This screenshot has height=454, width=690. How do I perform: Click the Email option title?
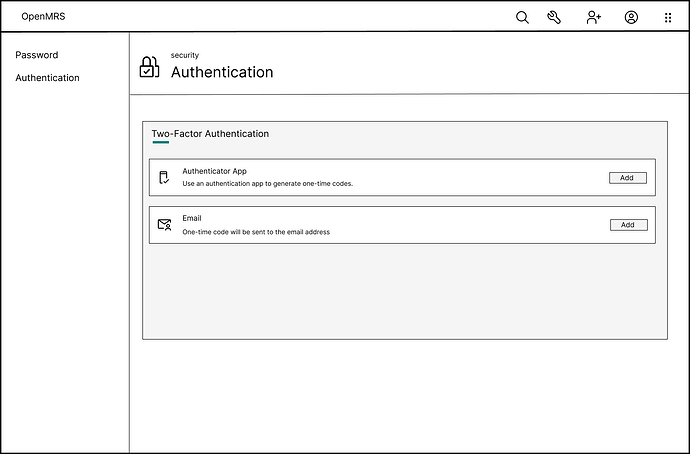click(192, 218)
